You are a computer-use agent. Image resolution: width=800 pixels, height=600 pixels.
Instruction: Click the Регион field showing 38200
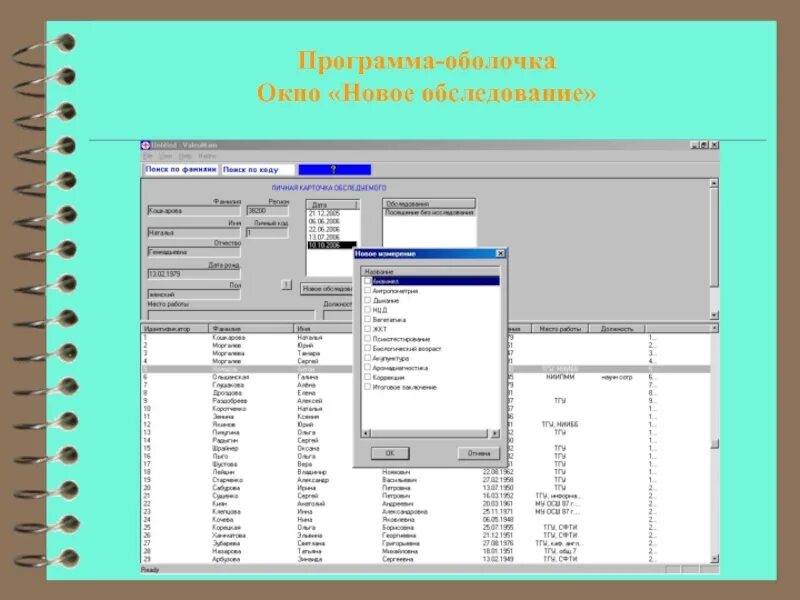[x=267, y=211]
